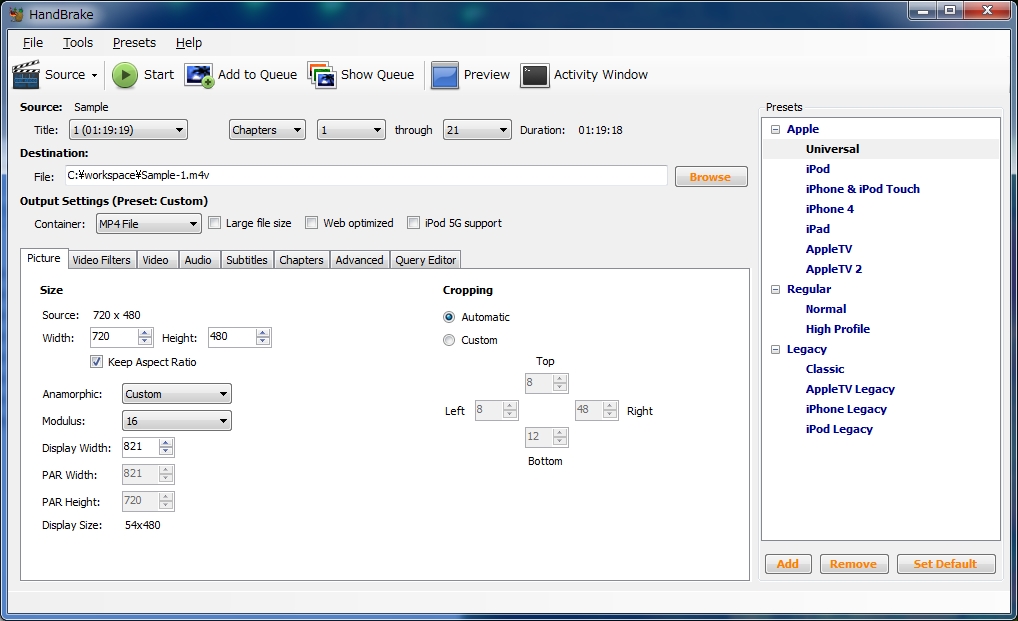Open the end chapter dropdown showing 21
The height and width of the screenshot is (621, 1018).
(x=477, y=130)
